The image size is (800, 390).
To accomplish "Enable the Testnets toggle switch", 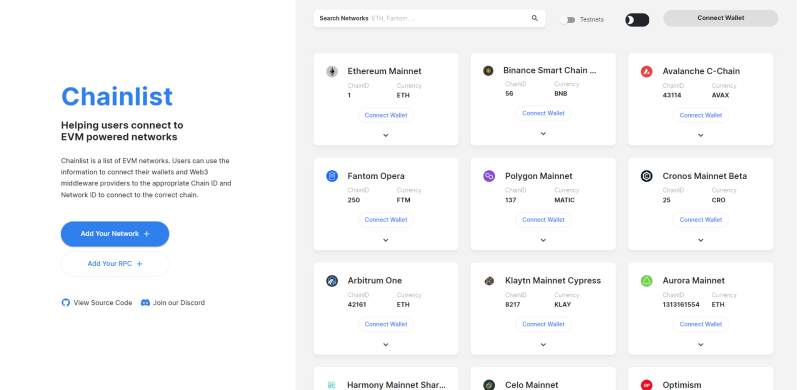I will coord(567,20).
